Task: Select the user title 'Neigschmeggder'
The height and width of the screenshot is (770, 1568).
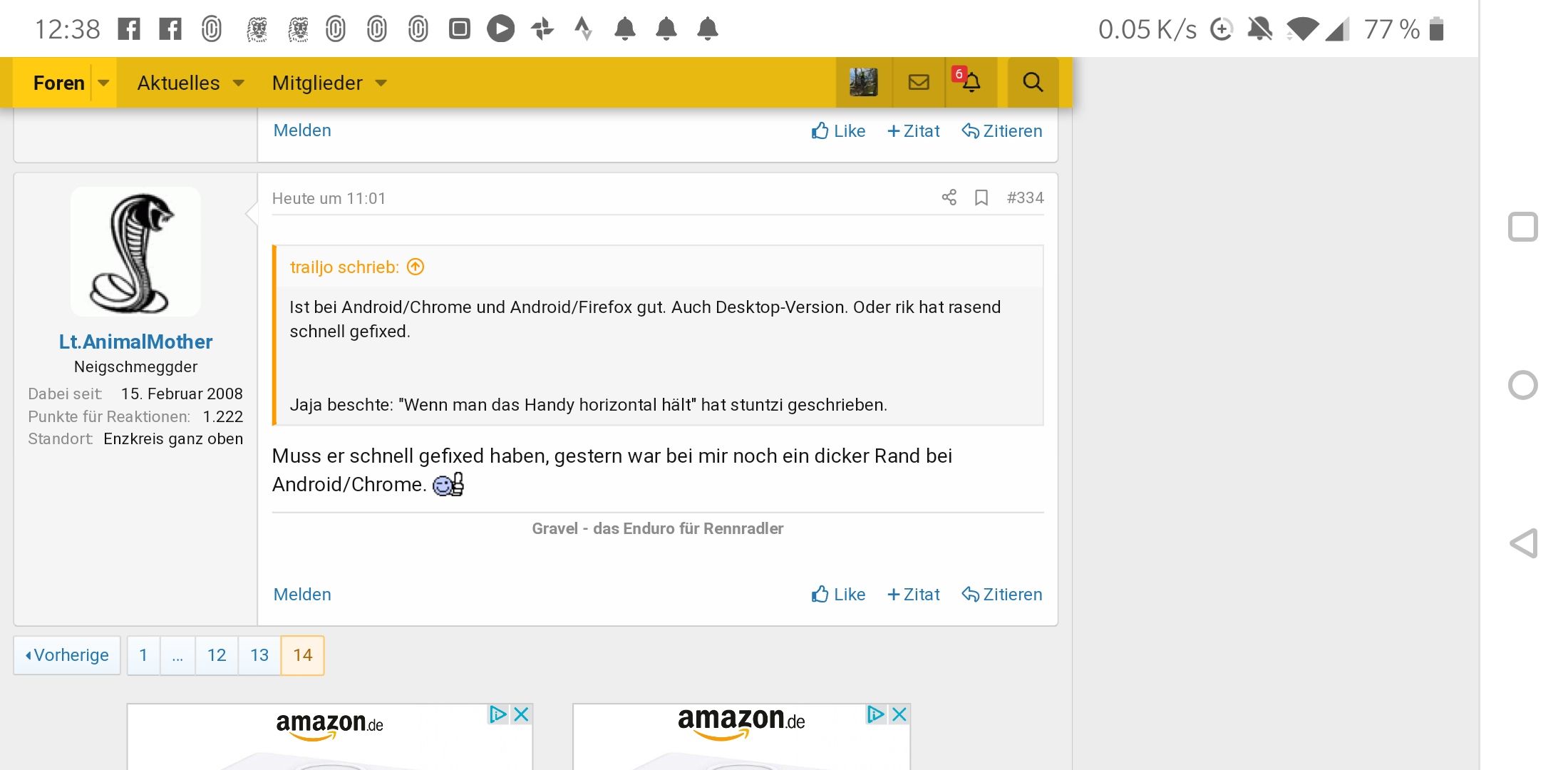Action: click(x=135, y=366)
